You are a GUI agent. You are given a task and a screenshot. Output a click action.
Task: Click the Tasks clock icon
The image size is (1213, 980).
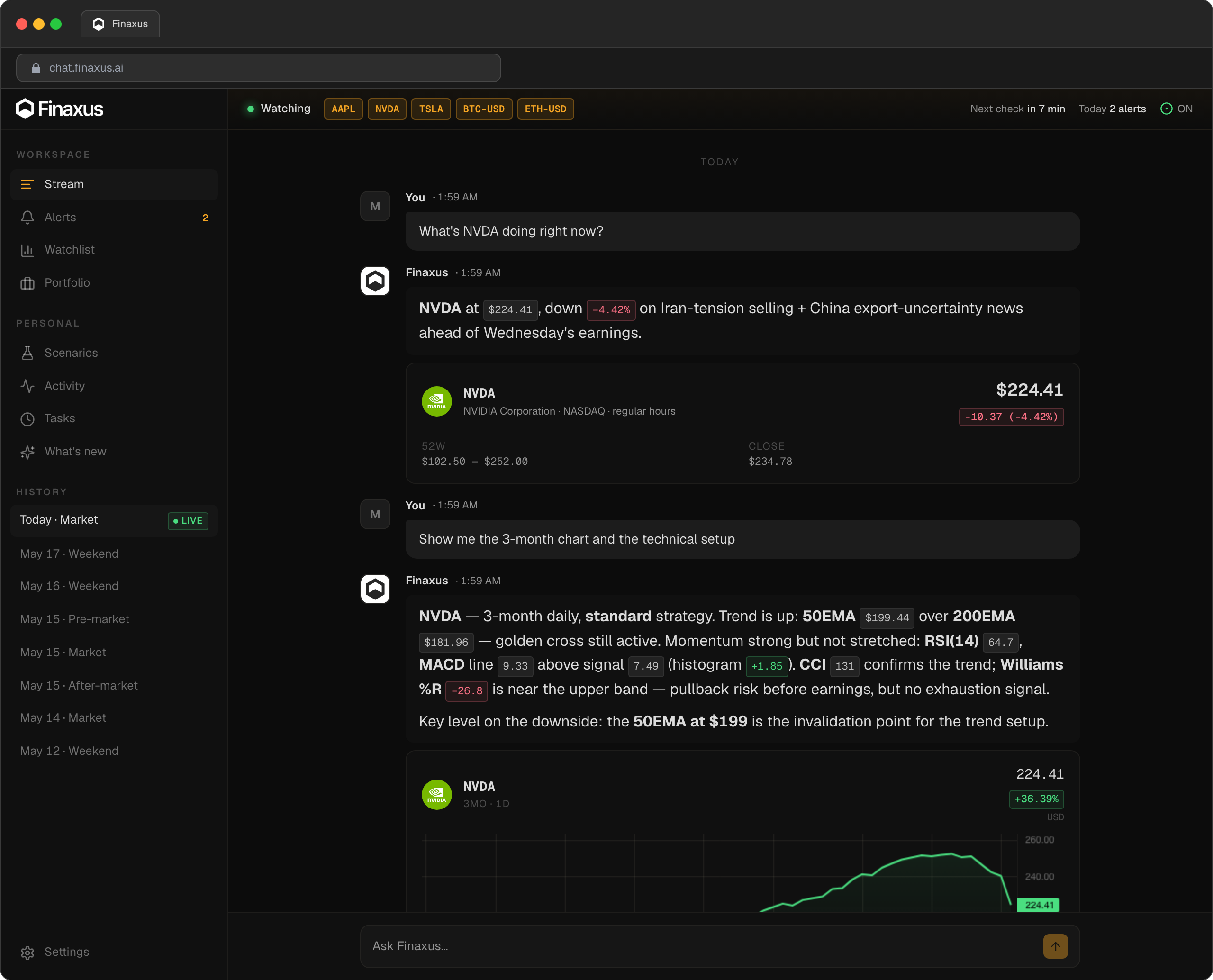27,419
